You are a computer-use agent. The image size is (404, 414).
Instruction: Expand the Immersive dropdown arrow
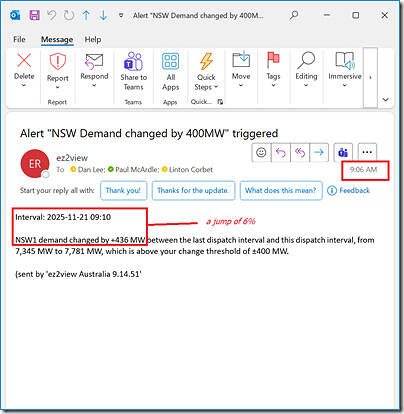click(x=345, y=85)
